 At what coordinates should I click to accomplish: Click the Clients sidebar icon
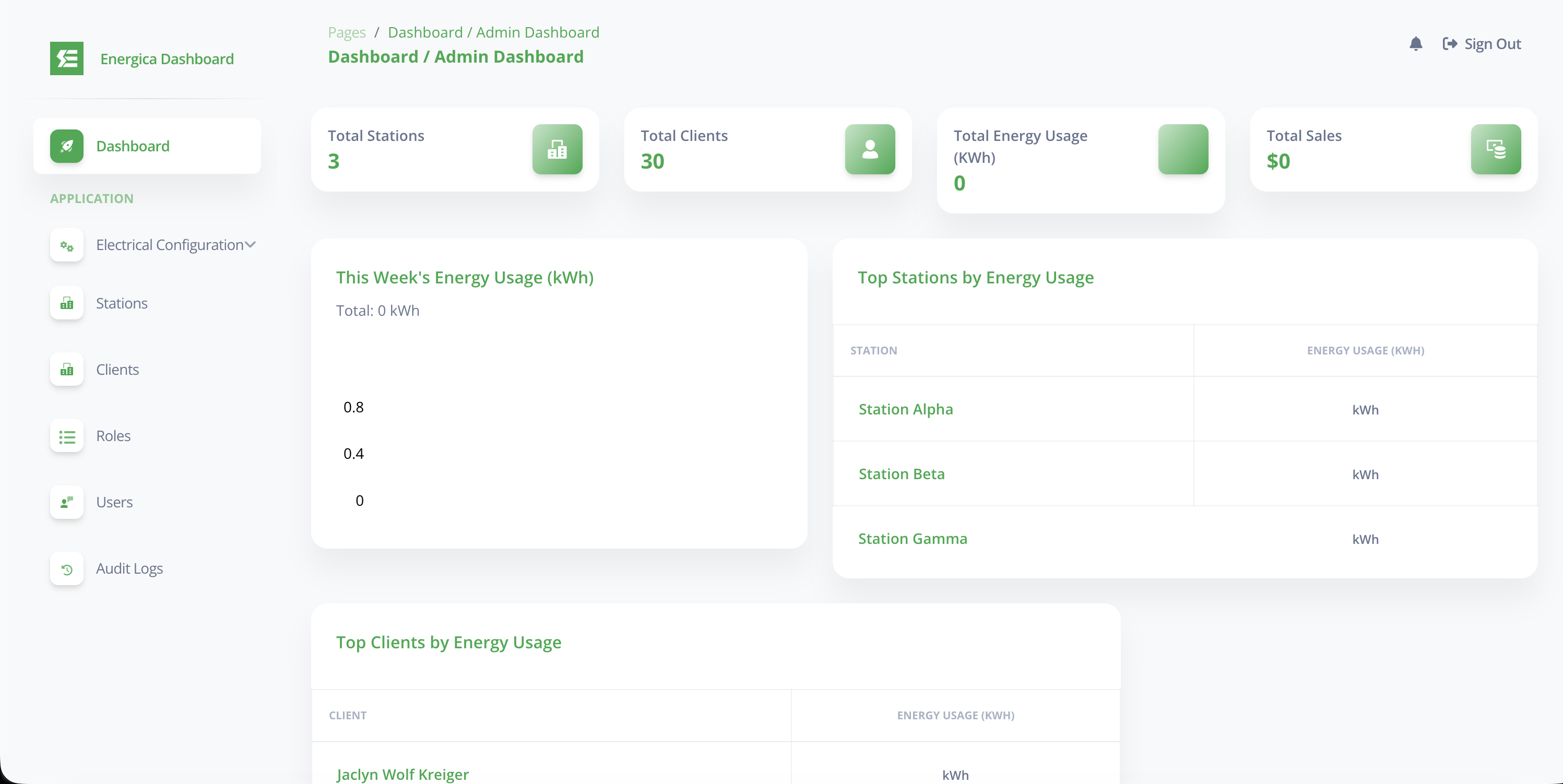click(x=67, y=370)
